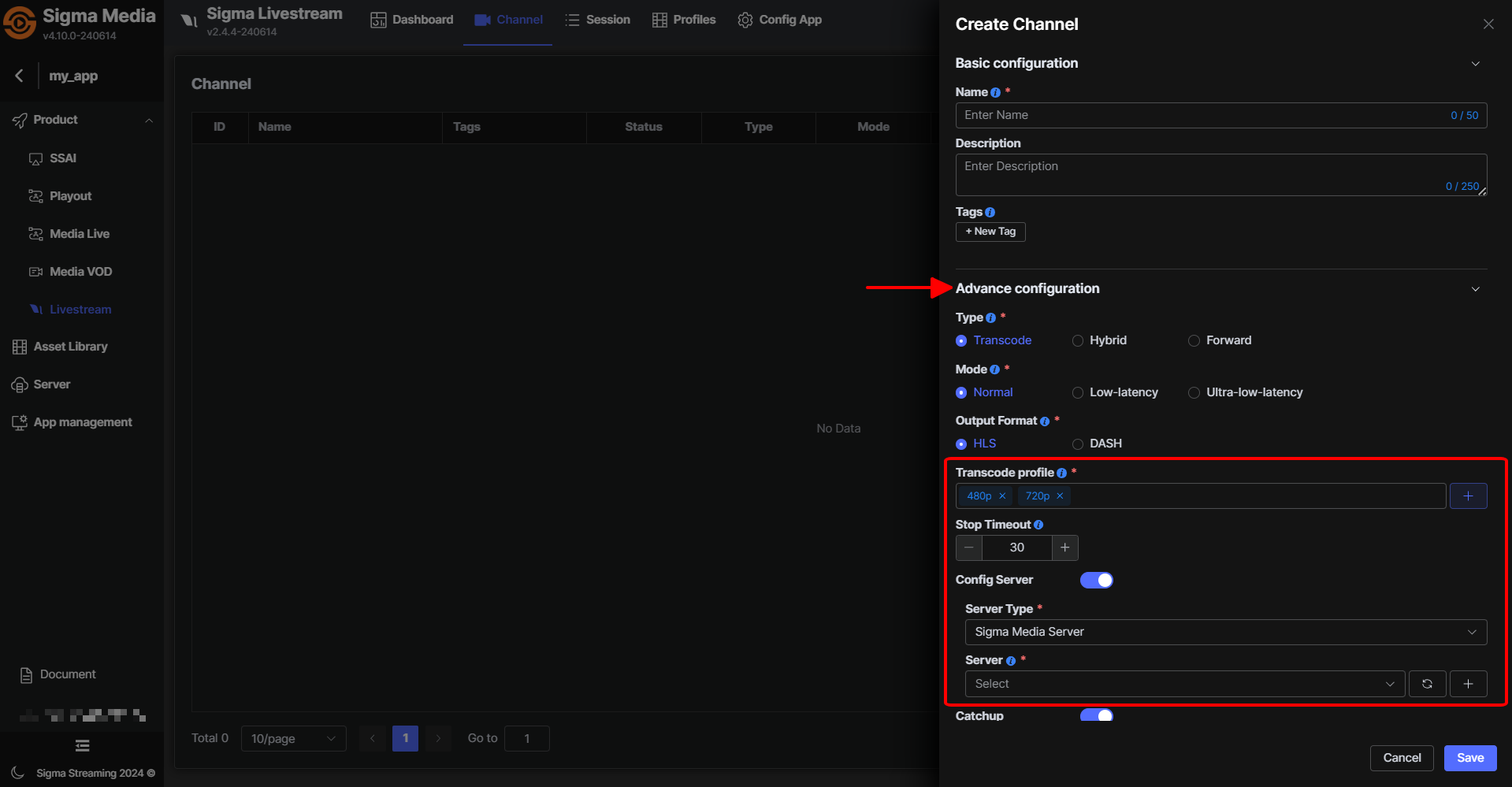Toggle the Config Server switch off
This screenshot has width=1512, height=787.
pos(1096,581)
